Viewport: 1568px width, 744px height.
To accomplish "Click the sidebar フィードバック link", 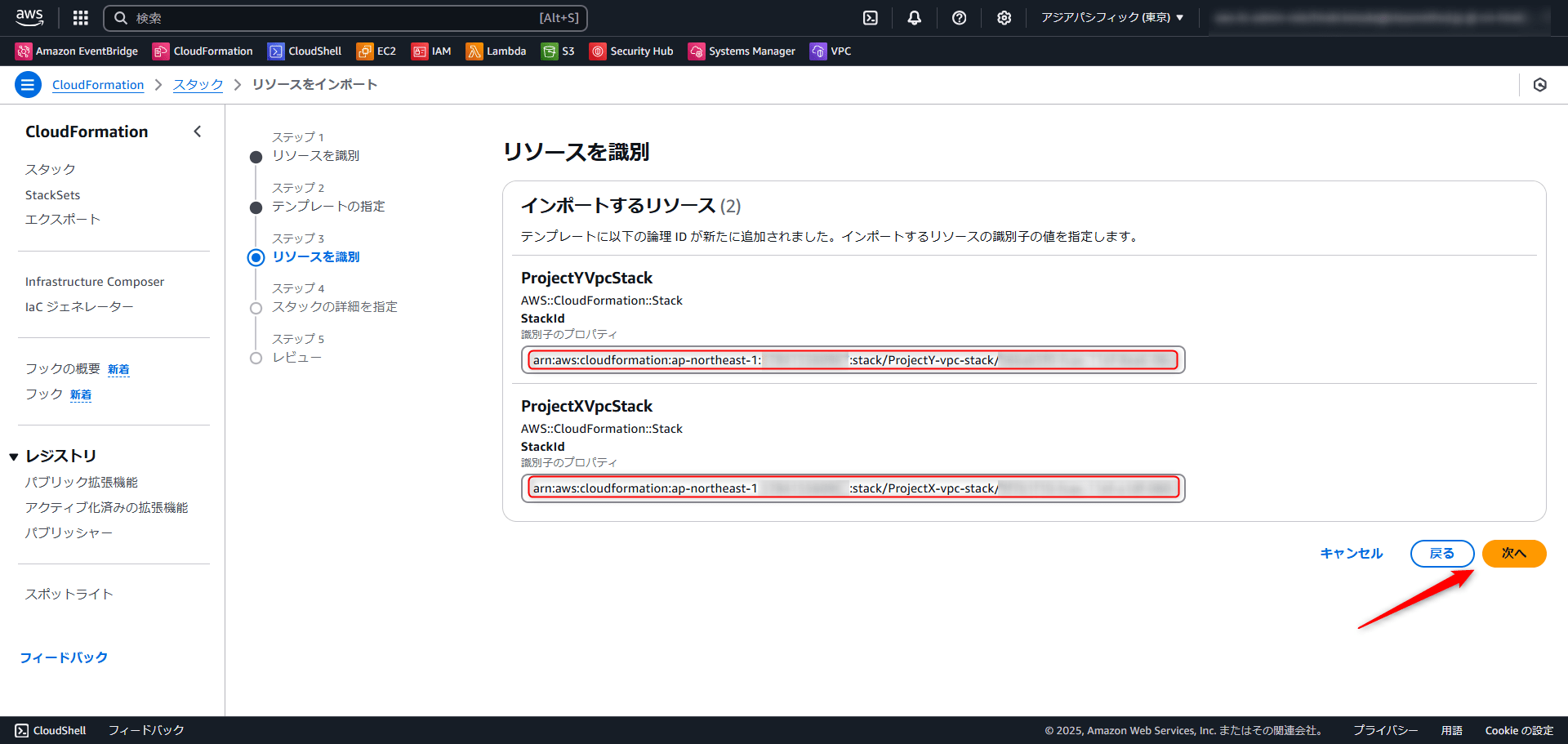I will click(x=64, y=657).
